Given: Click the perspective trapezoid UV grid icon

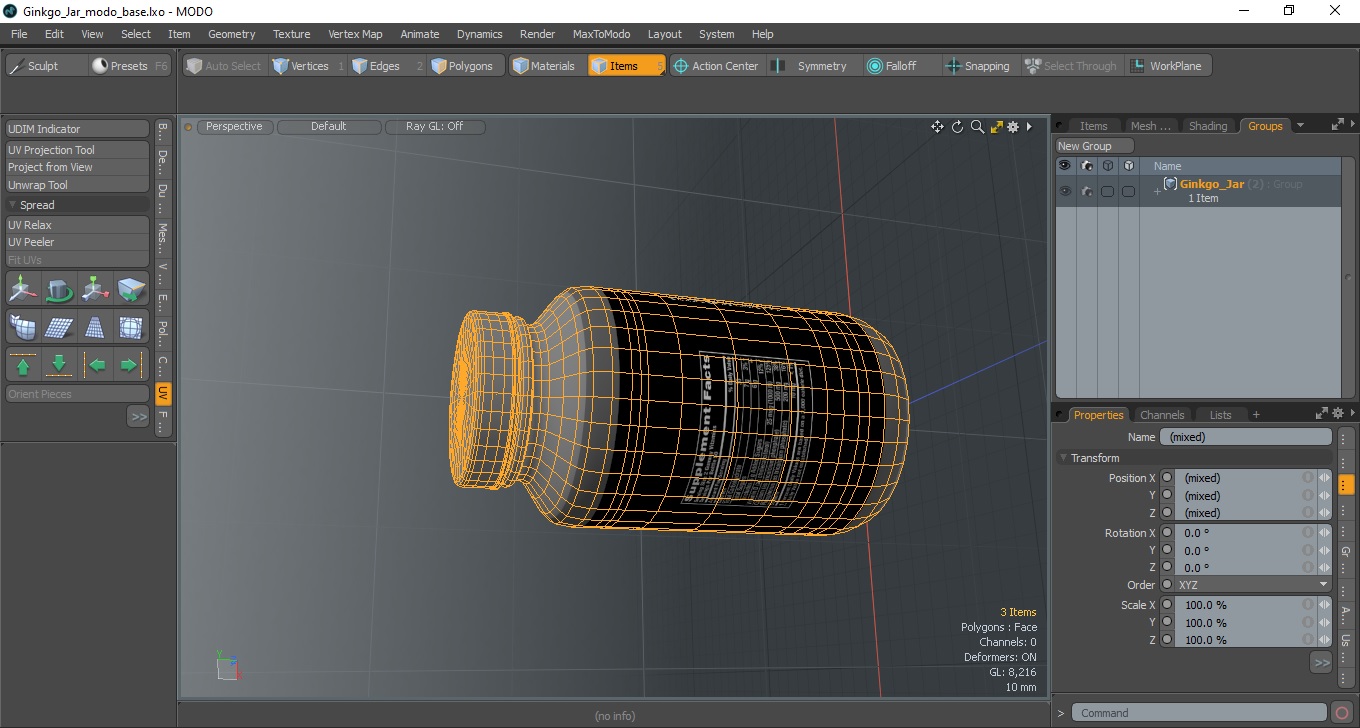Looking at the screenshot, I should pyautogui.click(x=95, y=327).
